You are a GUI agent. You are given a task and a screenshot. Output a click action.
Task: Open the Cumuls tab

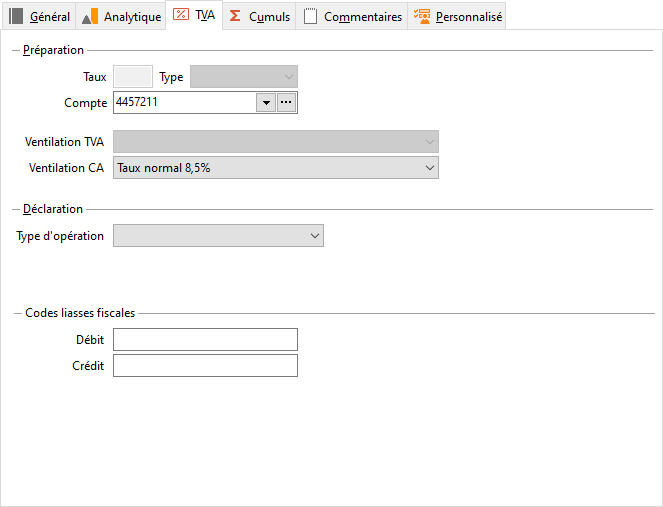coord(259,16)
